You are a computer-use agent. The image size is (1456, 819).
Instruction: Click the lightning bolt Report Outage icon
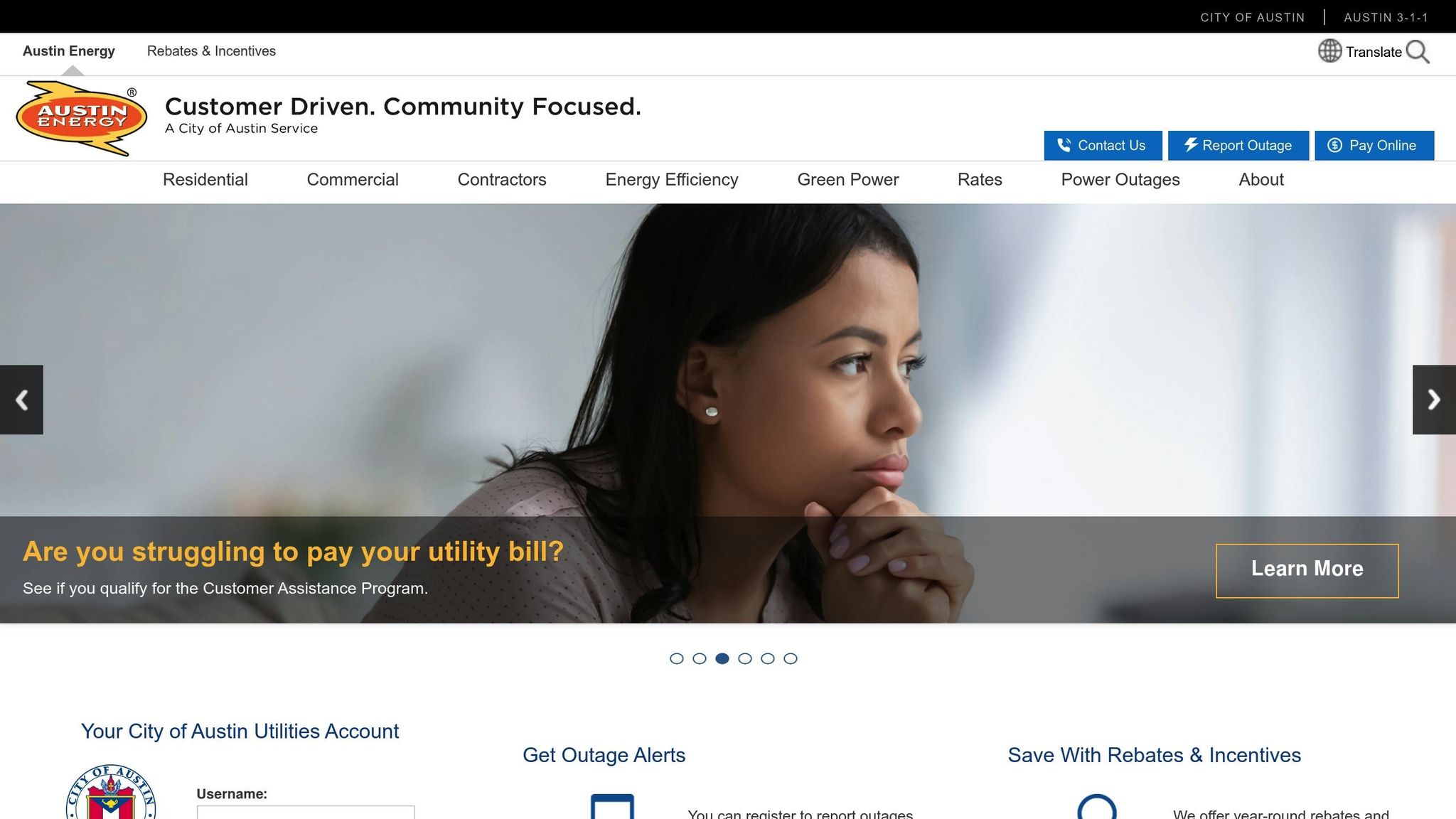1191,144
